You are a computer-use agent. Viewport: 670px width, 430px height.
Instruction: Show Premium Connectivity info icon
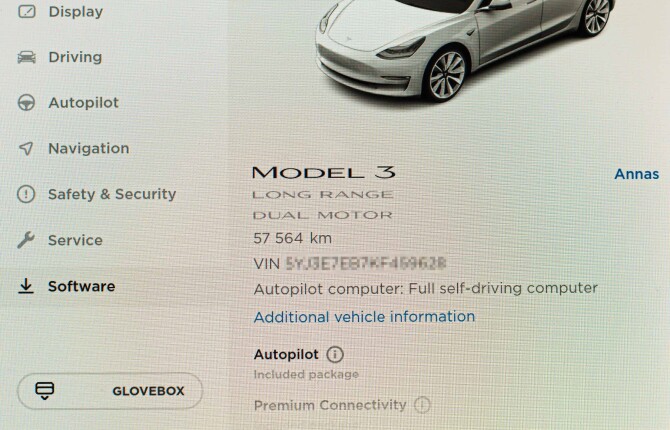click(422, 404)
